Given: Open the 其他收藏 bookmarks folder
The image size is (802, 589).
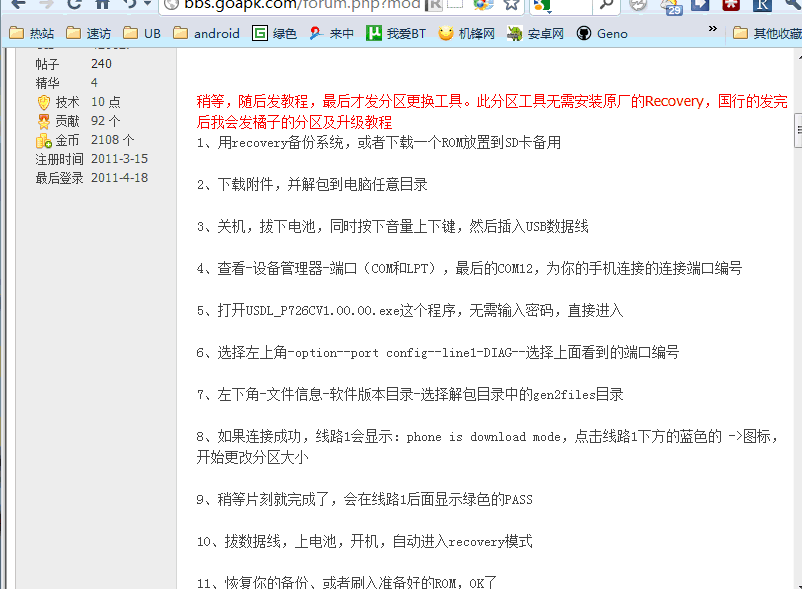Looking at the screenshot, I should (767, 33).
